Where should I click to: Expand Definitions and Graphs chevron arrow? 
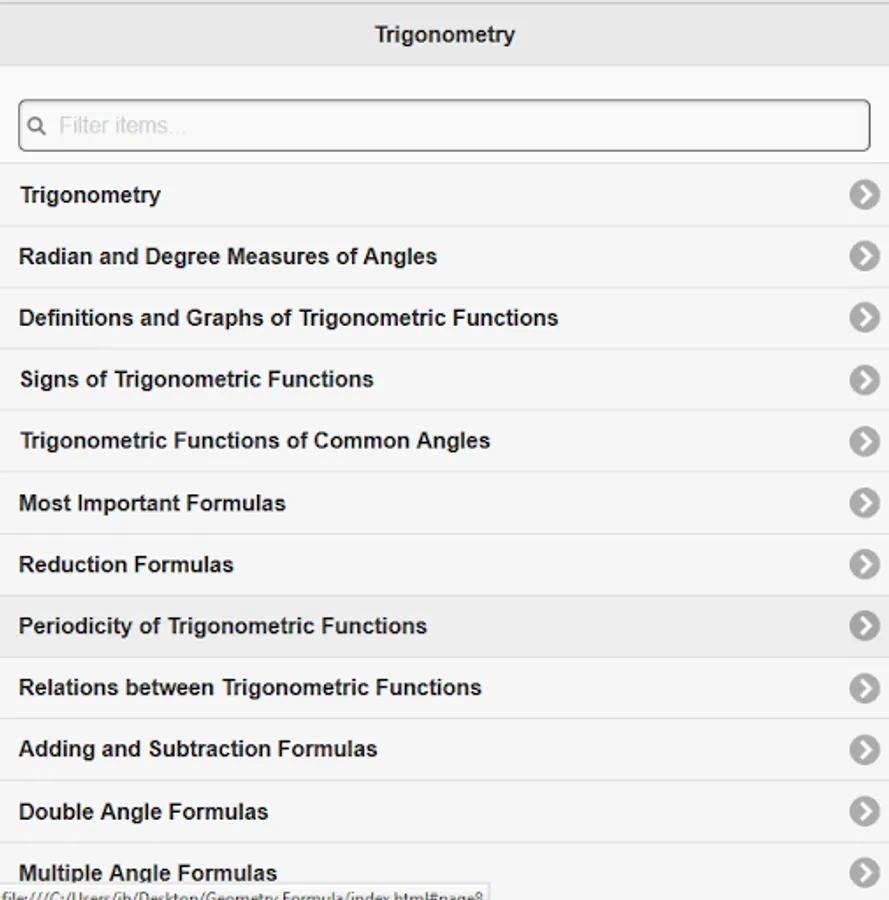[x=864, y=318]
